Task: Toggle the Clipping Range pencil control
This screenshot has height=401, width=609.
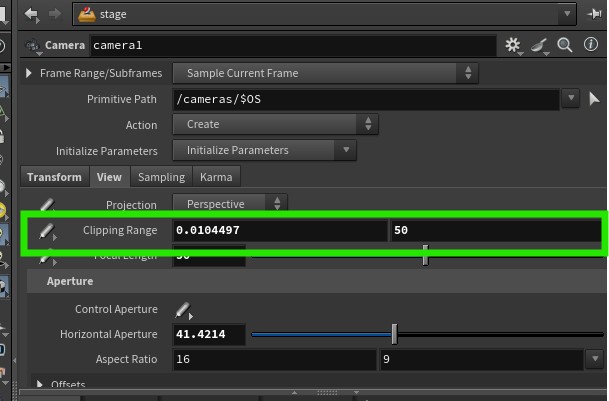Action: (46, 231)
